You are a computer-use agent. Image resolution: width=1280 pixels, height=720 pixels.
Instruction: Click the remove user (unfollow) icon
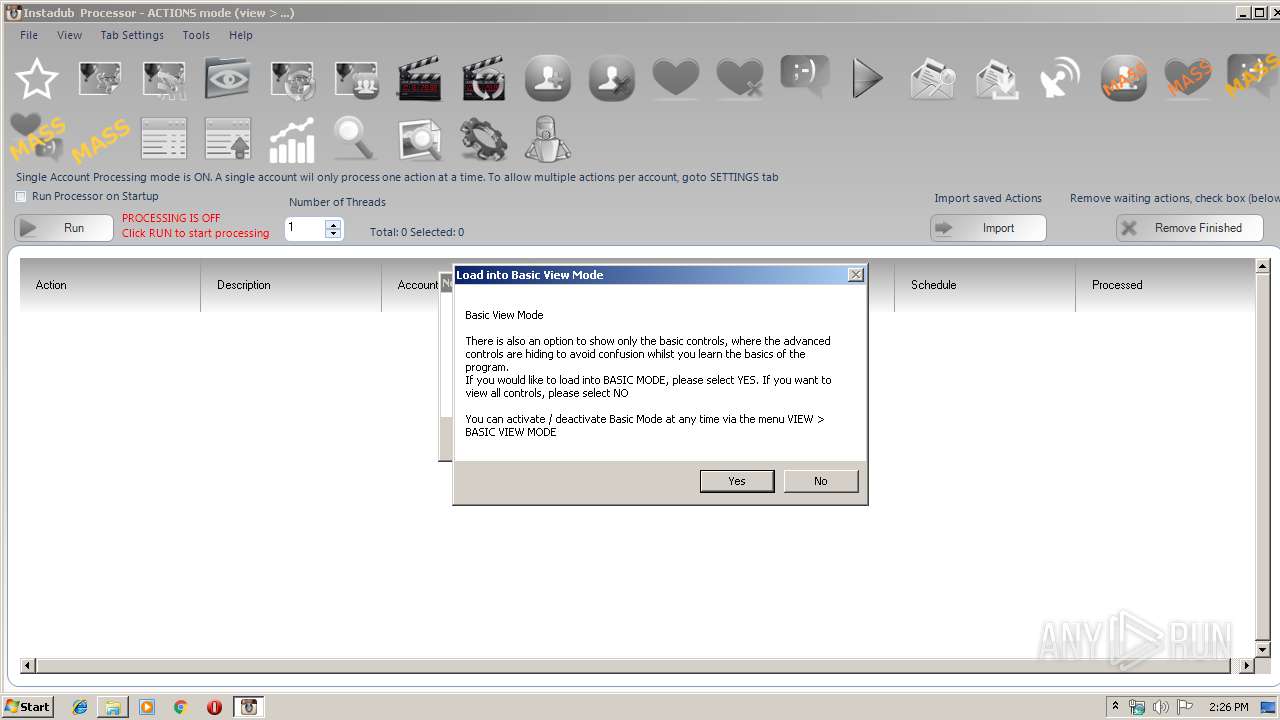pyautogui.click(x=612, y=78)
